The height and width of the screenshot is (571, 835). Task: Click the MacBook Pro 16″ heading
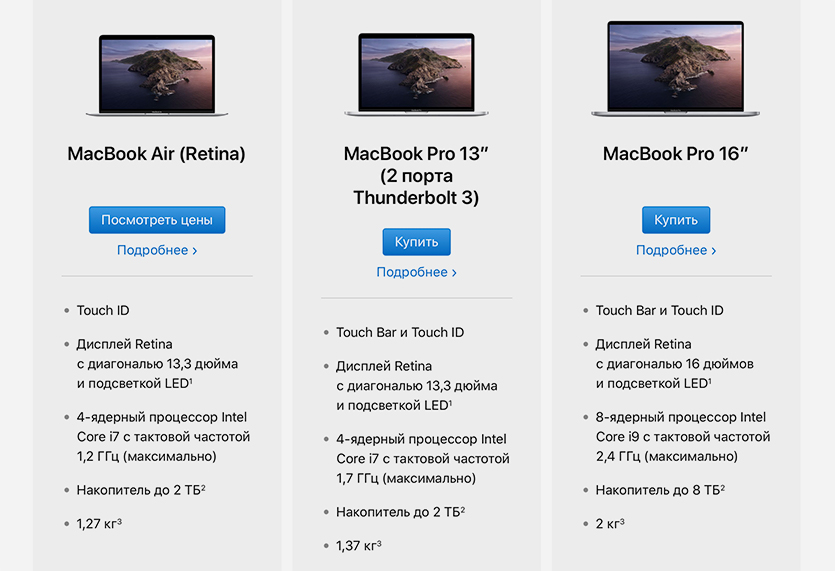click(676, 154)
